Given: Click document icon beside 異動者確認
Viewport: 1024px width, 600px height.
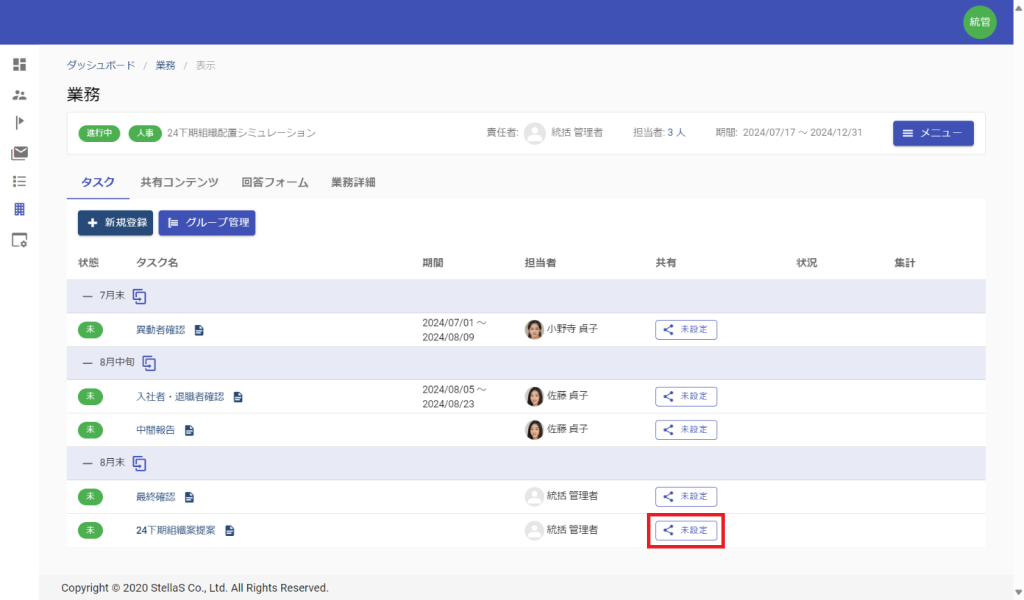Looking at the screenshot, I should (x=199, y=330).
